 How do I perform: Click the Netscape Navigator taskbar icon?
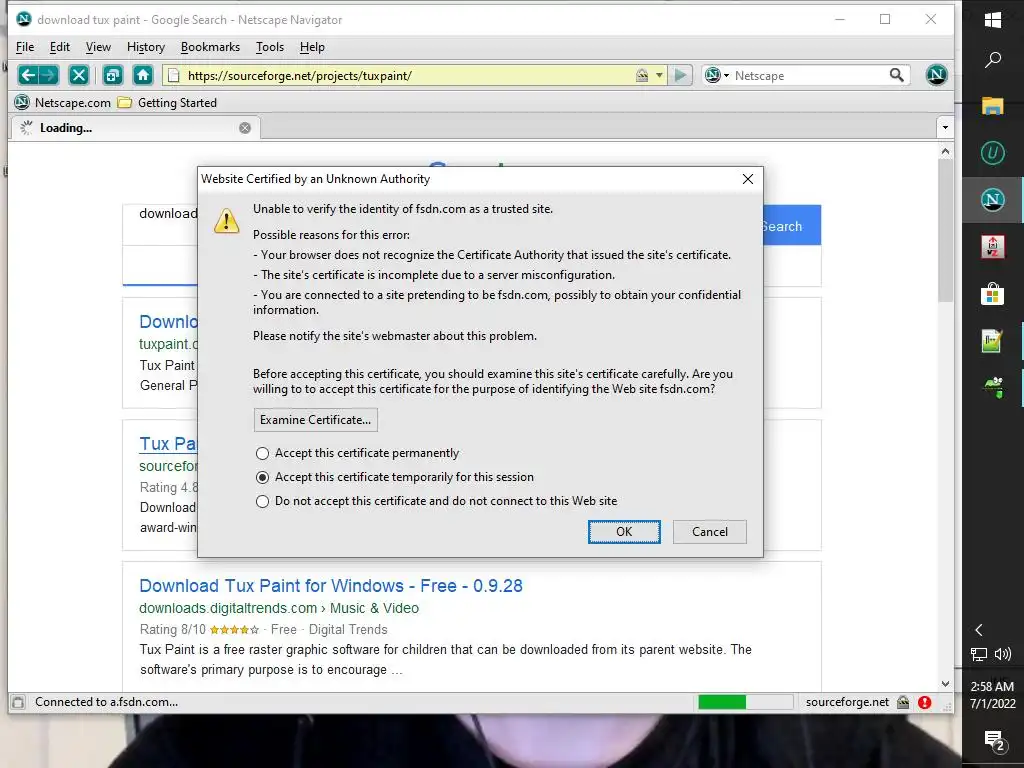click(x=993, y=200)
